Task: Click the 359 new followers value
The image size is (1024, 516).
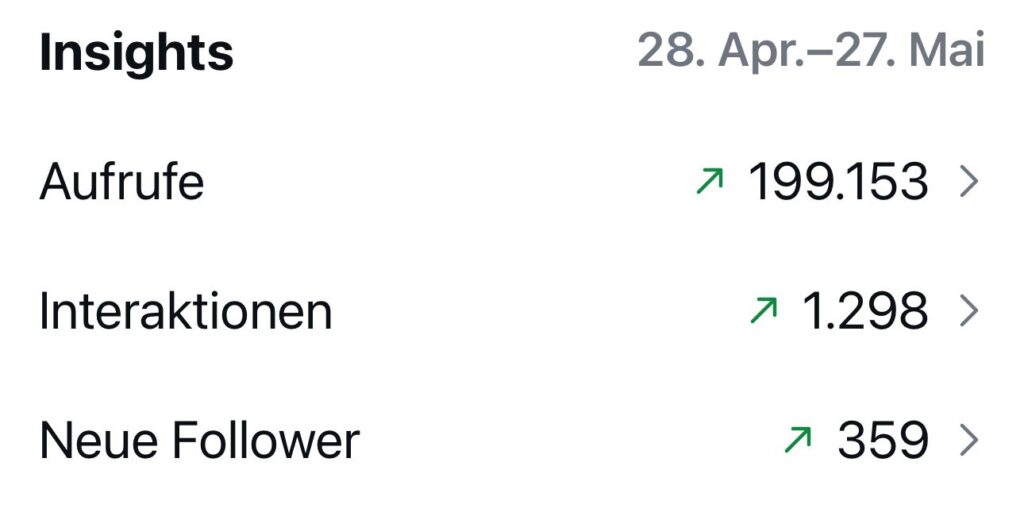Action: point(883,440)
